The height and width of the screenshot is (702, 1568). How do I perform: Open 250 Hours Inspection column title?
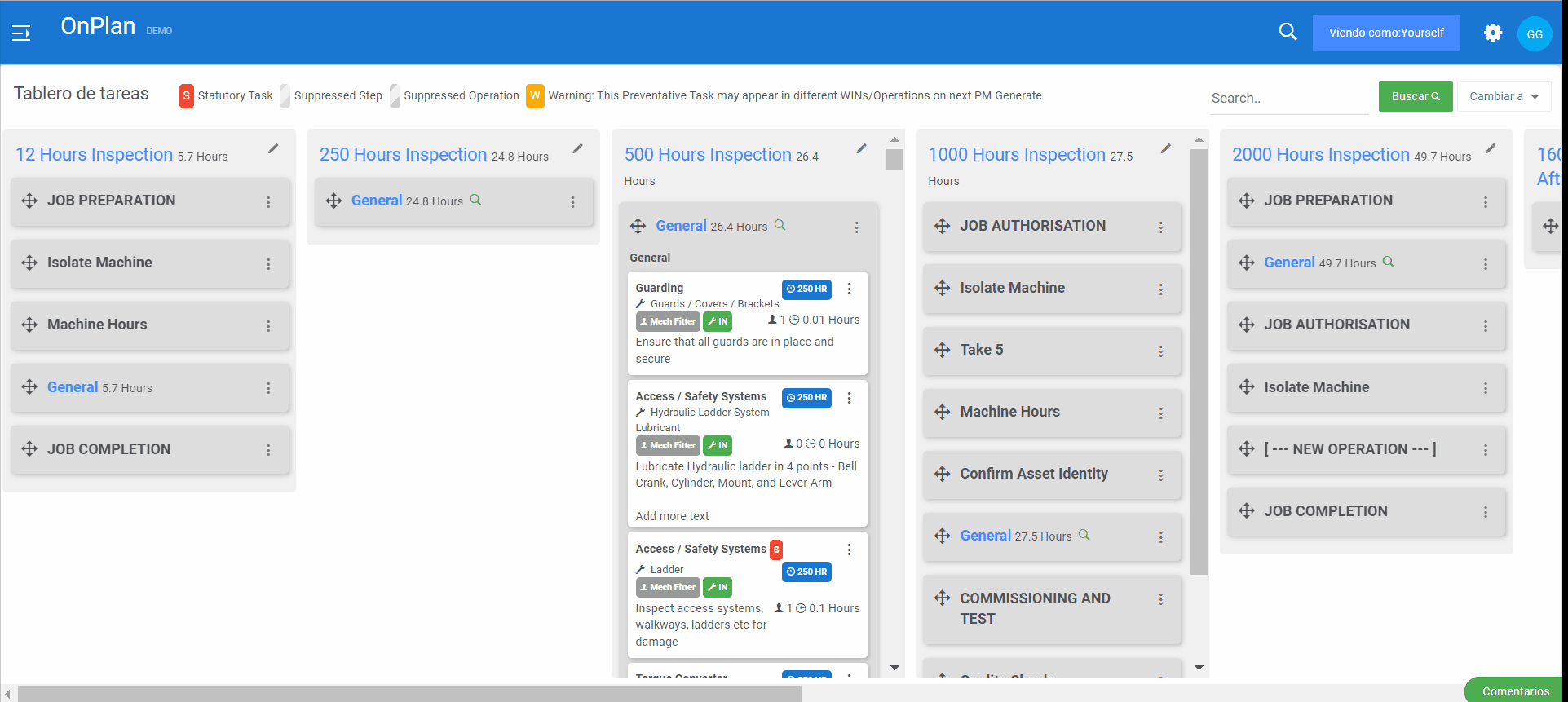(x=403, y=154)
